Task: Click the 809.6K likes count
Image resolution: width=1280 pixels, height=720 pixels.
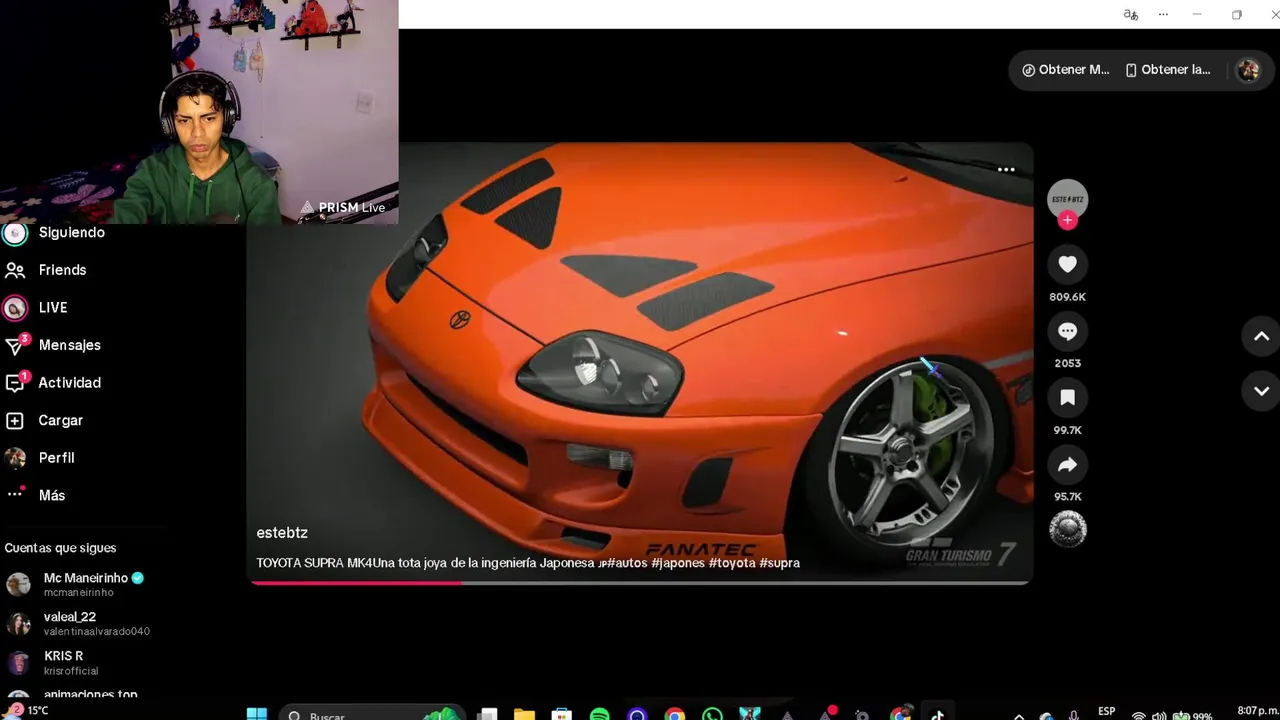Action: [1067, 297]
